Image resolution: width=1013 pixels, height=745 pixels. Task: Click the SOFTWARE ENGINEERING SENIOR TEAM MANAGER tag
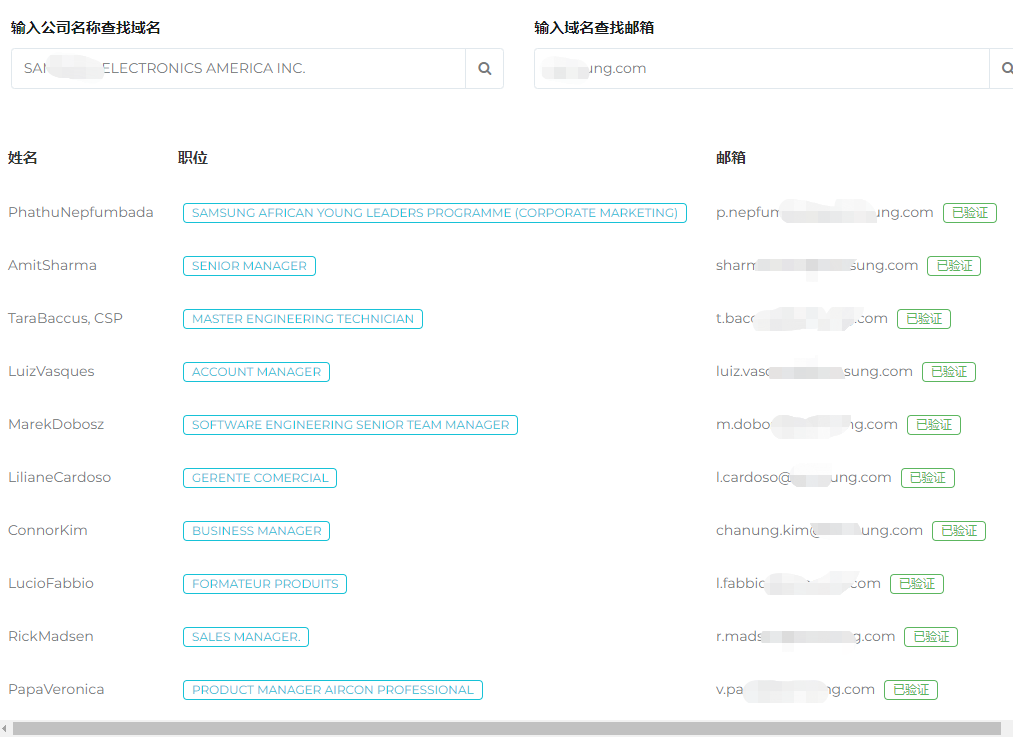tap(350, 425)
